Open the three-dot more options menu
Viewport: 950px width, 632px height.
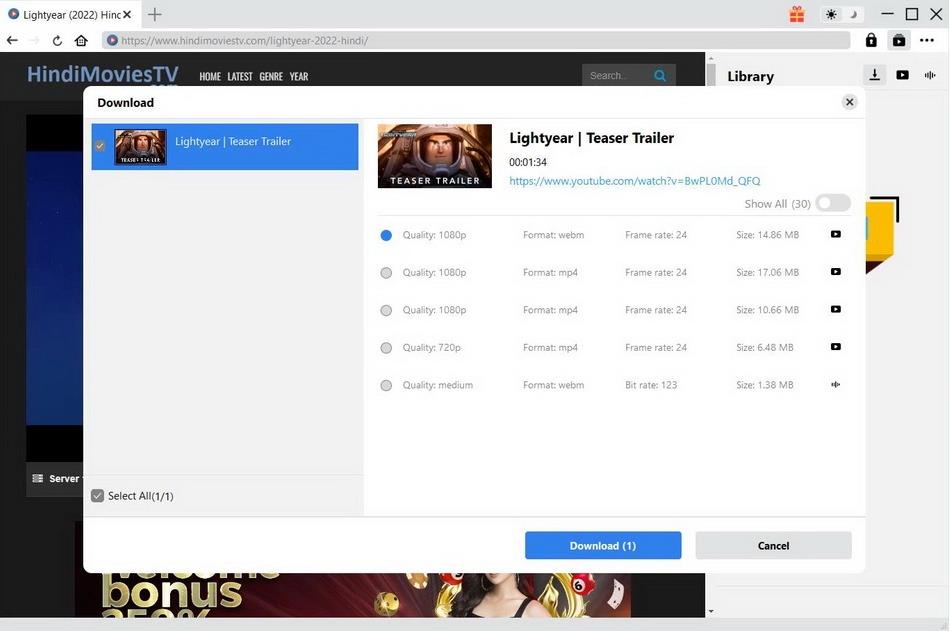(926, 40)
